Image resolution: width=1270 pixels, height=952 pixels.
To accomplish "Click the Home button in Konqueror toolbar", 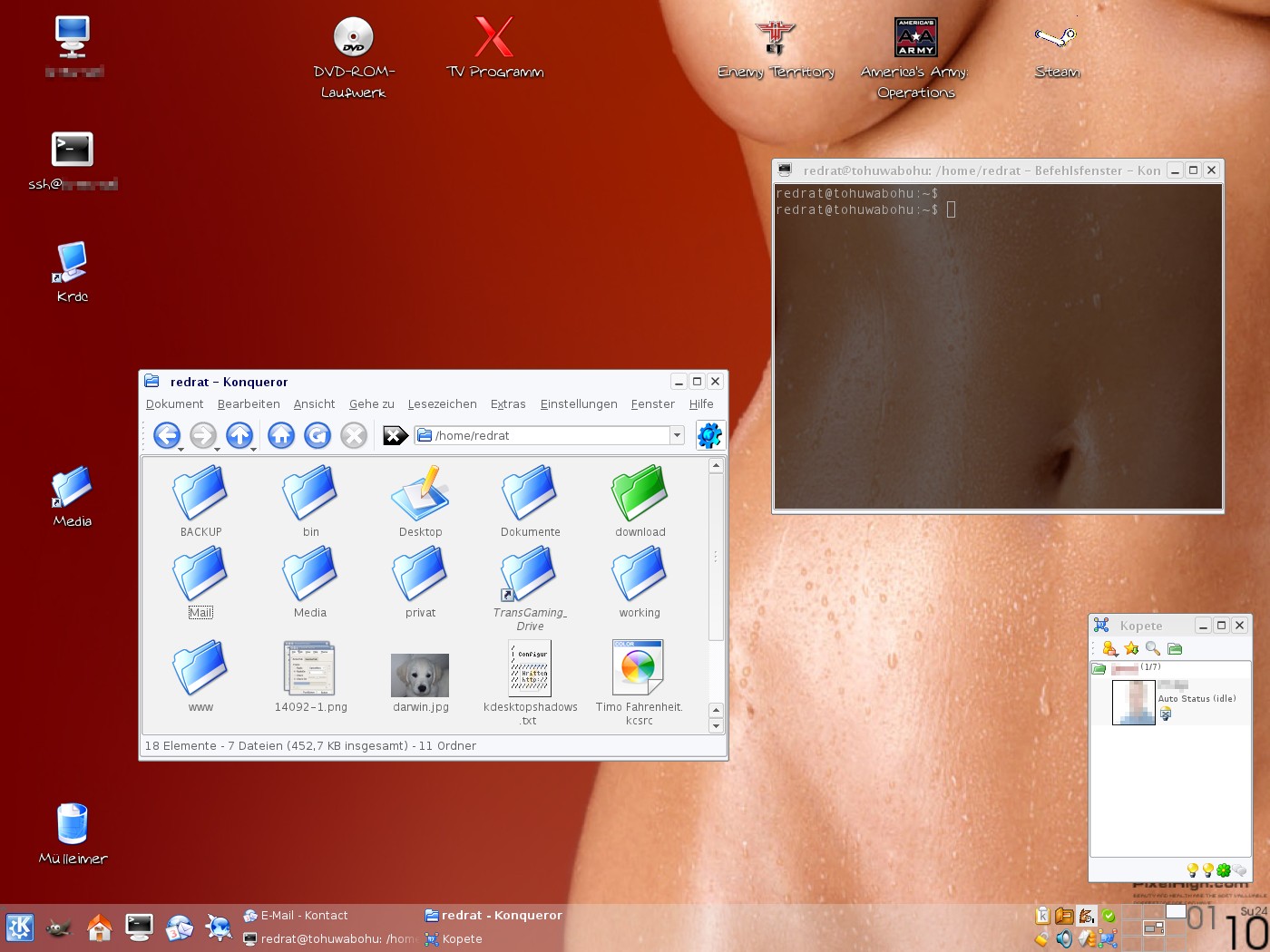I will pos(280,436).
